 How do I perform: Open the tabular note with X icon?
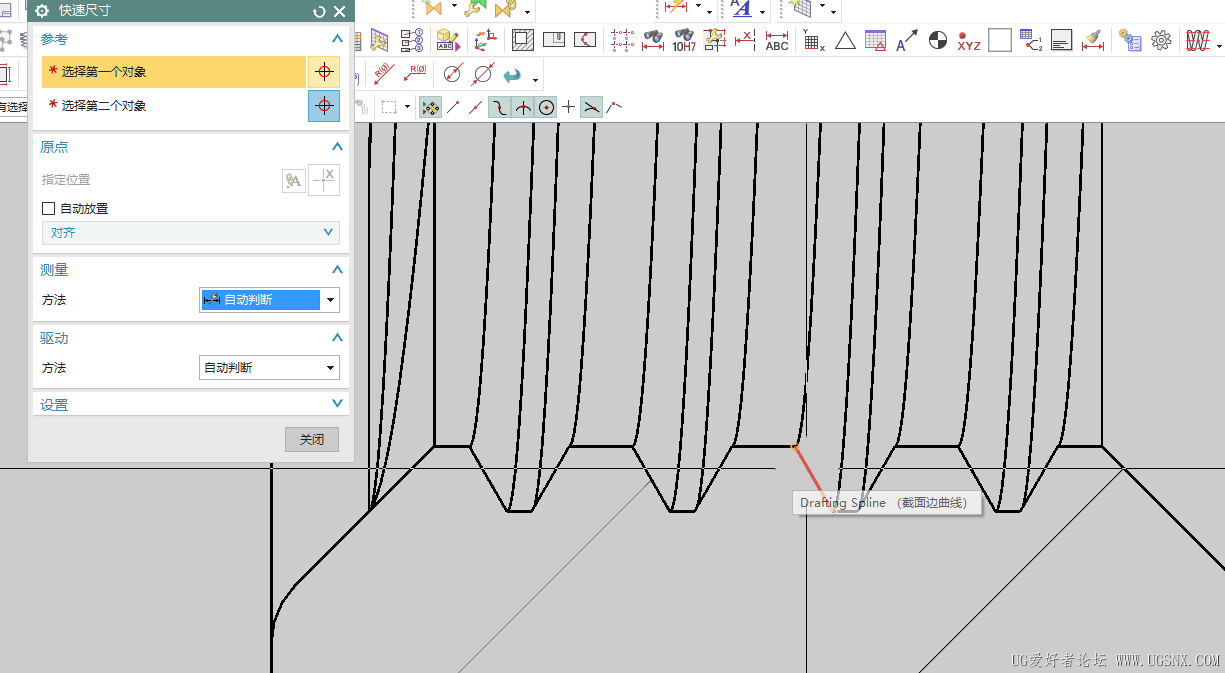pyautogui.click(x=814, y=40)
